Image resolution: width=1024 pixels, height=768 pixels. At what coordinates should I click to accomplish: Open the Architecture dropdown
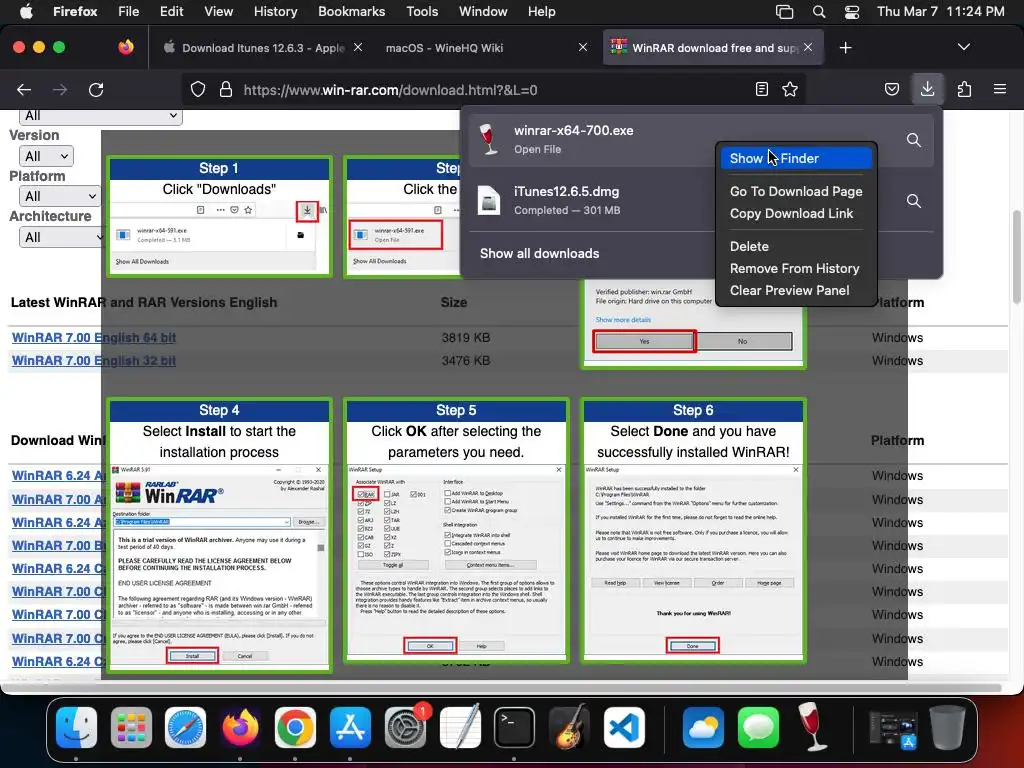(62, 237)
